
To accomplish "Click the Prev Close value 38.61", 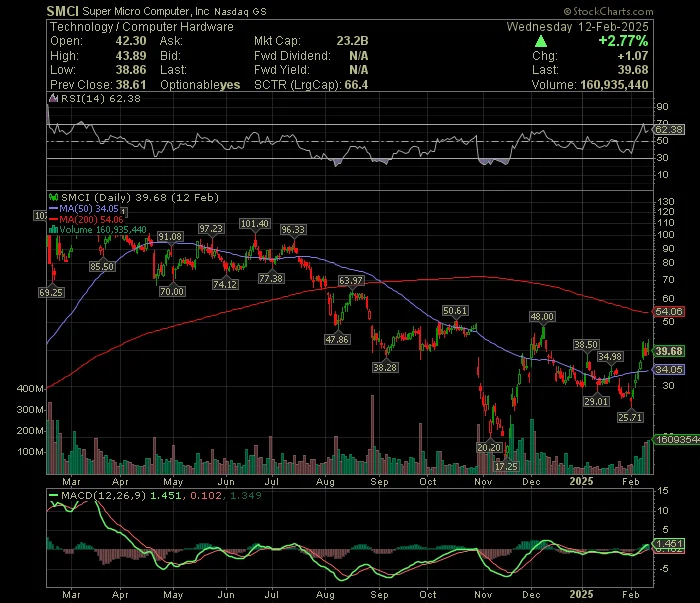I will (131, 85).
